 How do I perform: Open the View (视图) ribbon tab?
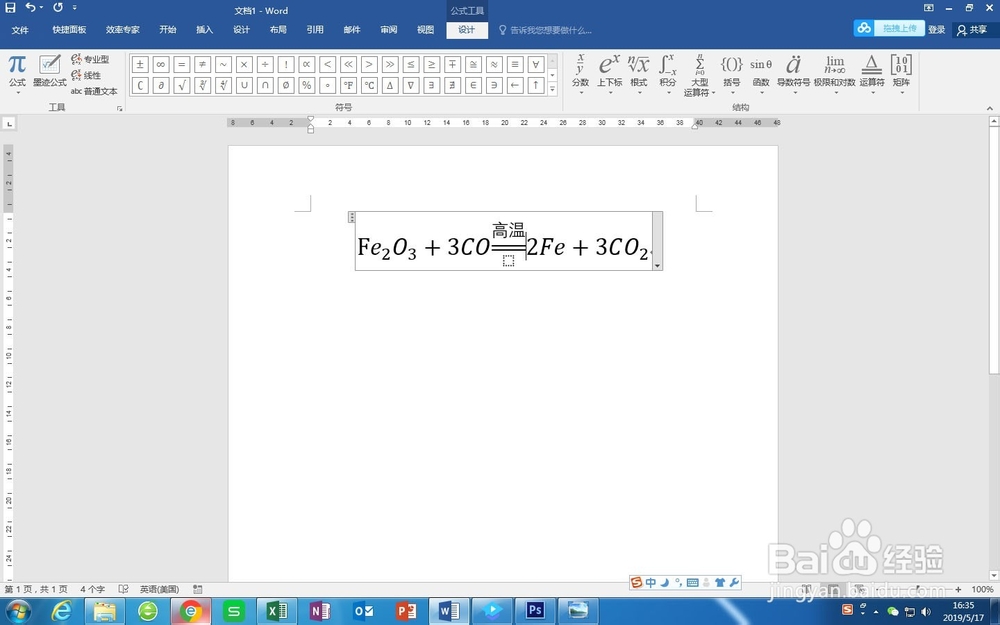click(x=425, y=30)
